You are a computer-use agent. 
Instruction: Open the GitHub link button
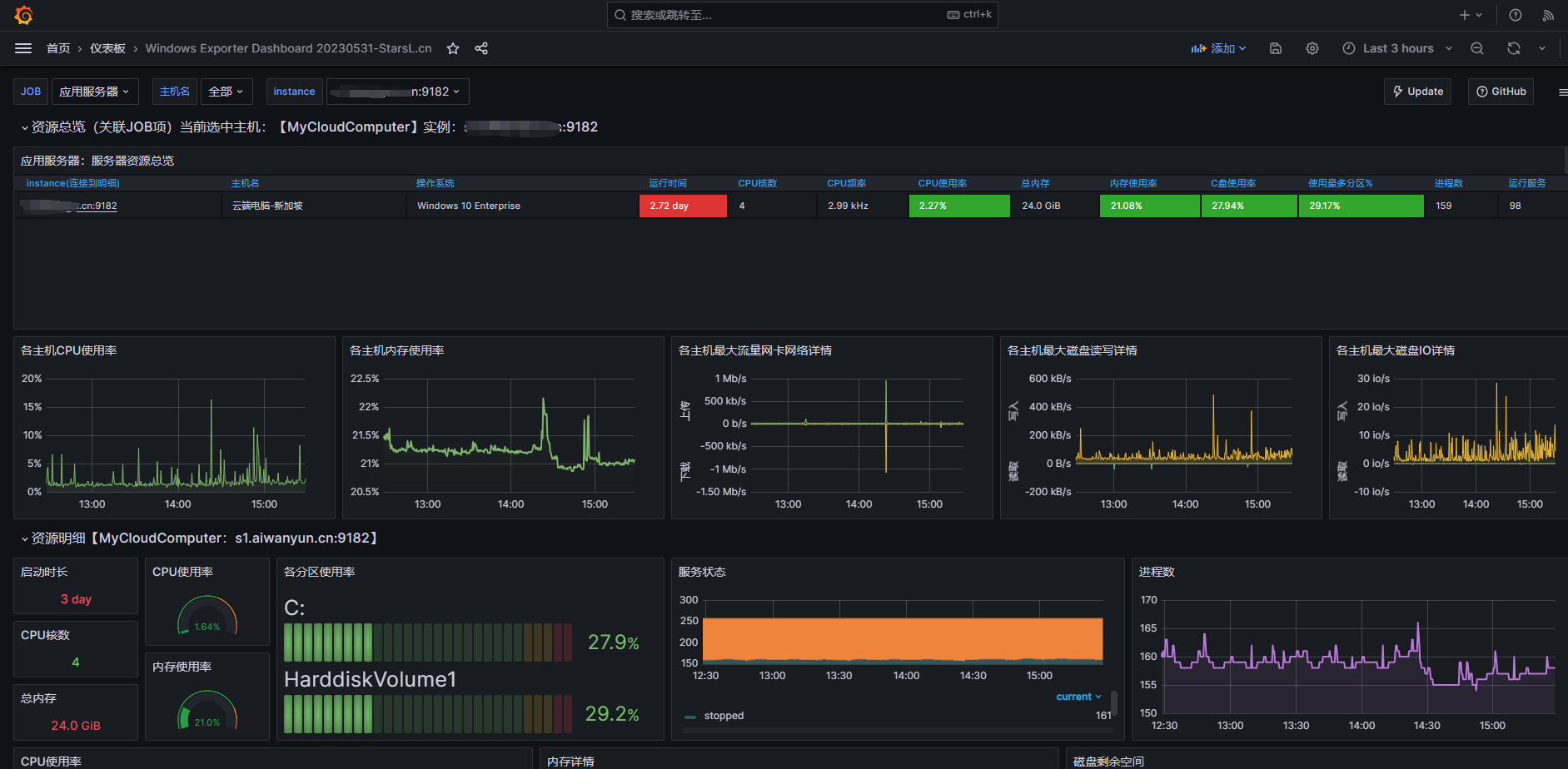pyautogui.click(x=1501, y=92)
